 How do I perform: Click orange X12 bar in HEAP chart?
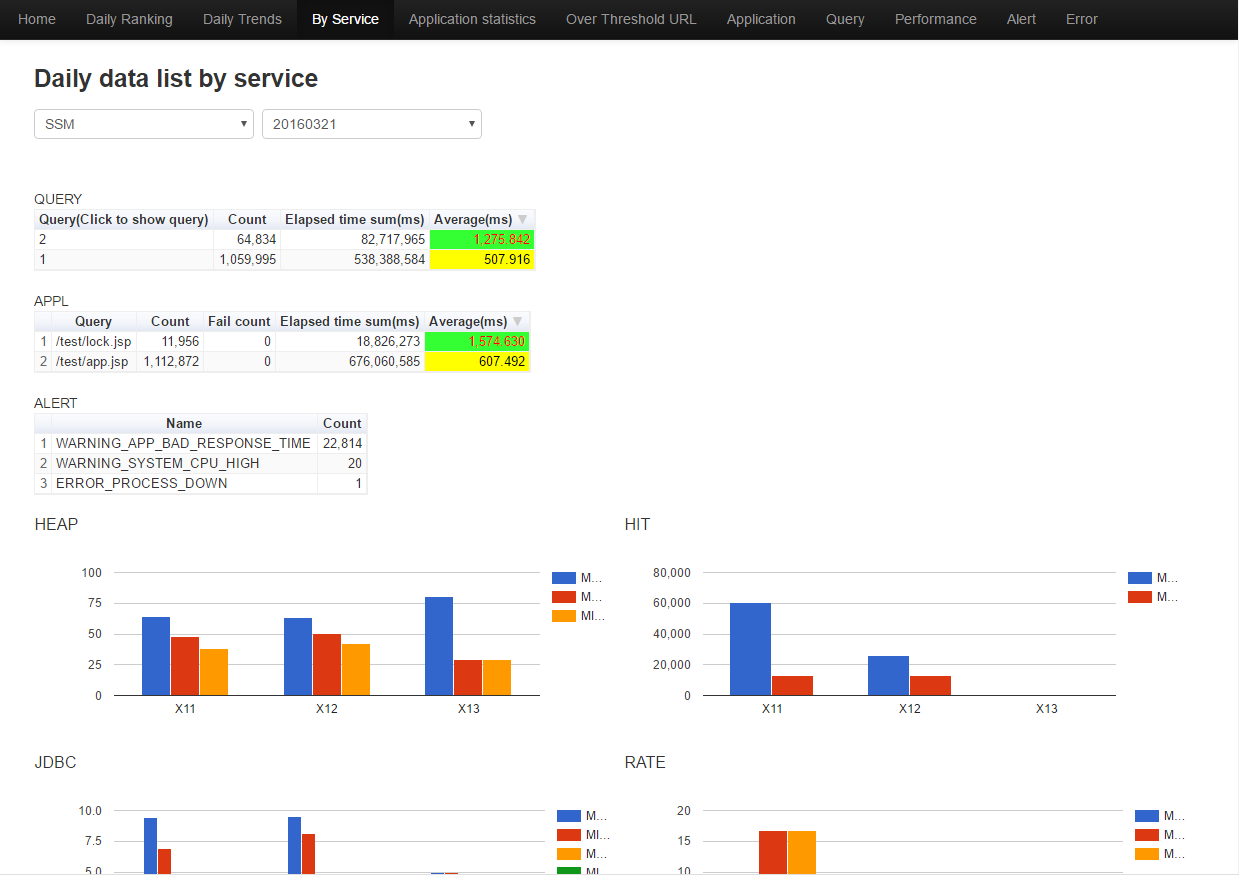click(356, 670)
